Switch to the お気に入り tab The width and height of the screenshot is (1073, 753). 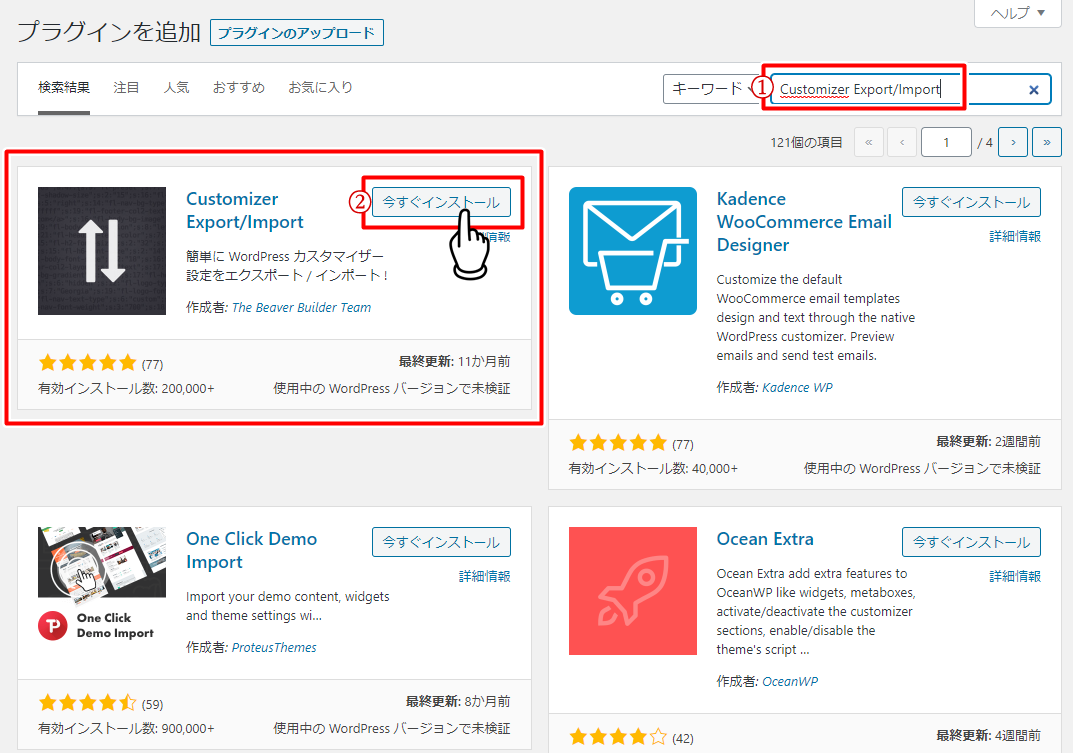320,88
